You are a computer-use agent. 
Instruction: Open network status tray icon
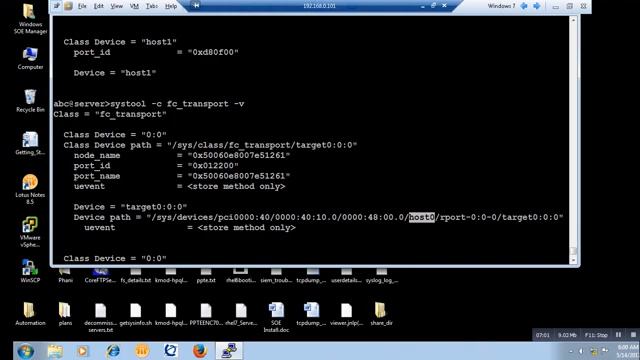point(594,351)
